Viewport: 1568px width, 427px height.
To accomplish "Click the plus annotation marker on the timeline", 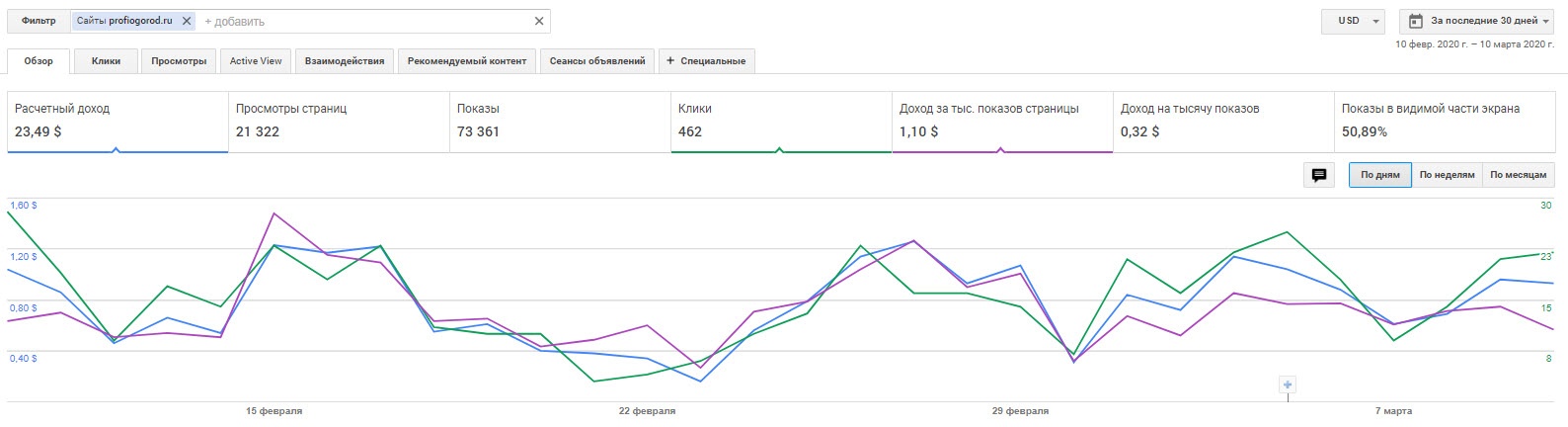I will coord(1288,384).
